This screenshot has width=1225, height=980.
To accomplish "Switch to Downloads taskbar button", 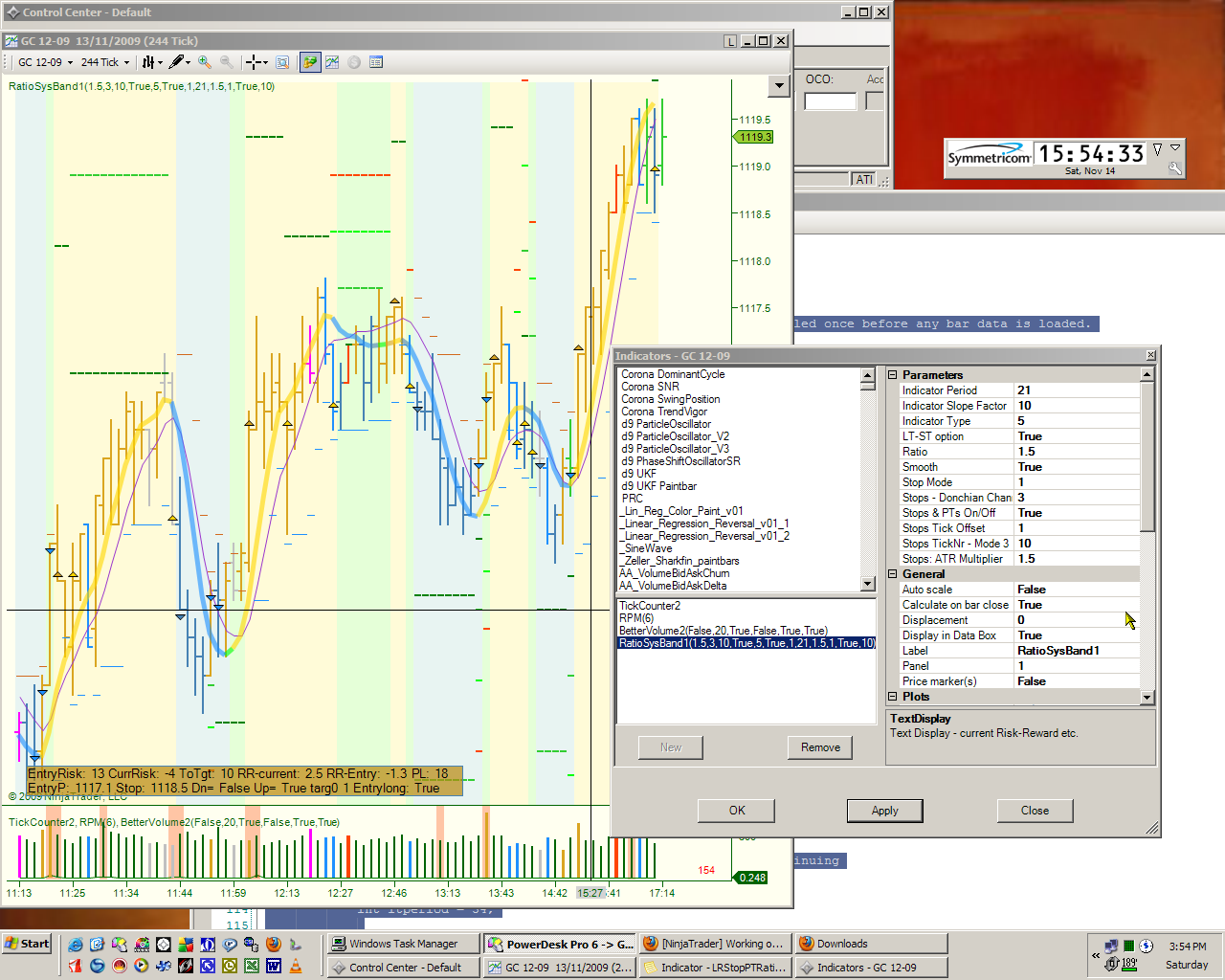I will click(871, 944).
